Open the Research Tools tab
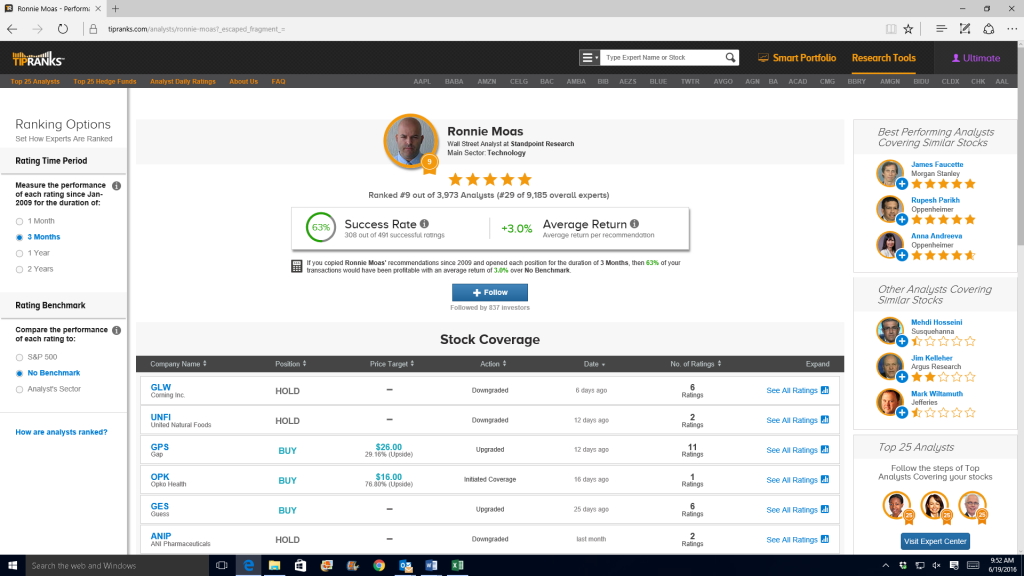 click(884, 58)
